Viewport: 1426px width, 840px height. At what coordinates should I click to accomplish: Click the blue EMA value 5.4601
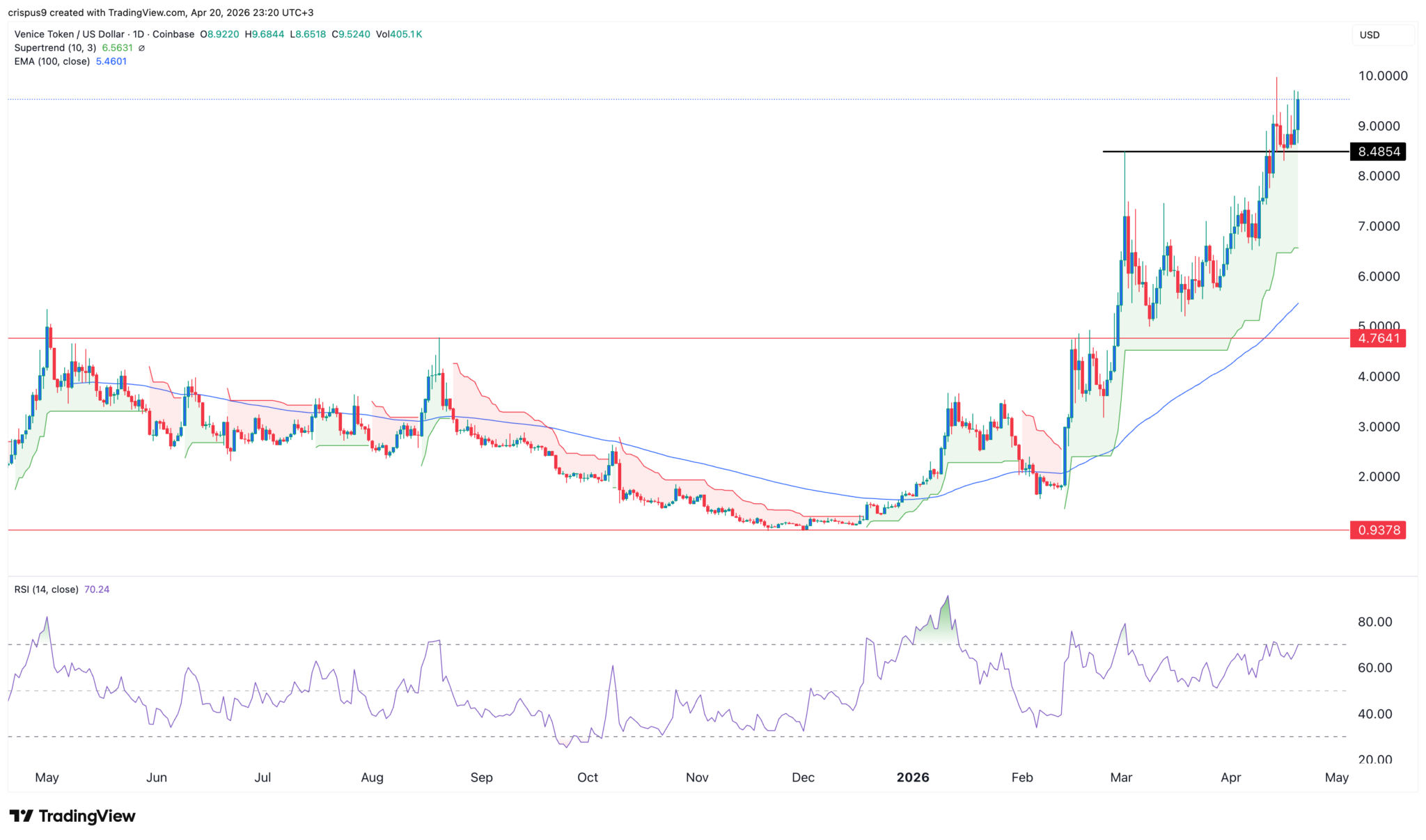point(111,61)
